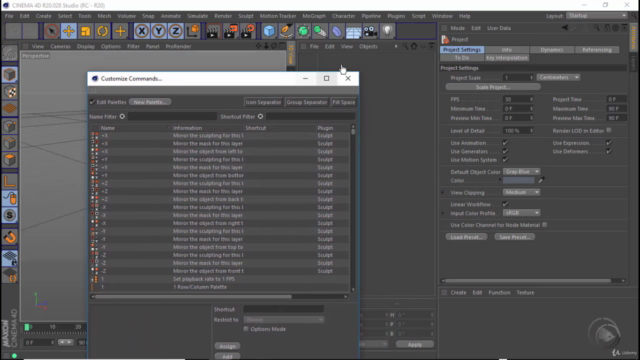This screenshot has height=360, width=640.
Task: Pick the Rotate tool
Action: (103, 31)
